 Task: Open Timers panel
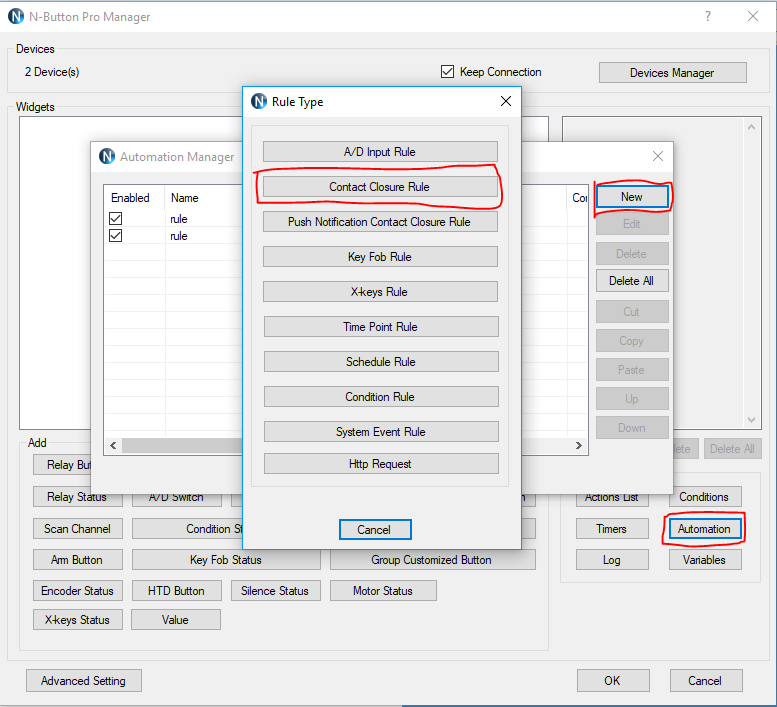pyautogui.click(x=612, y=529)
